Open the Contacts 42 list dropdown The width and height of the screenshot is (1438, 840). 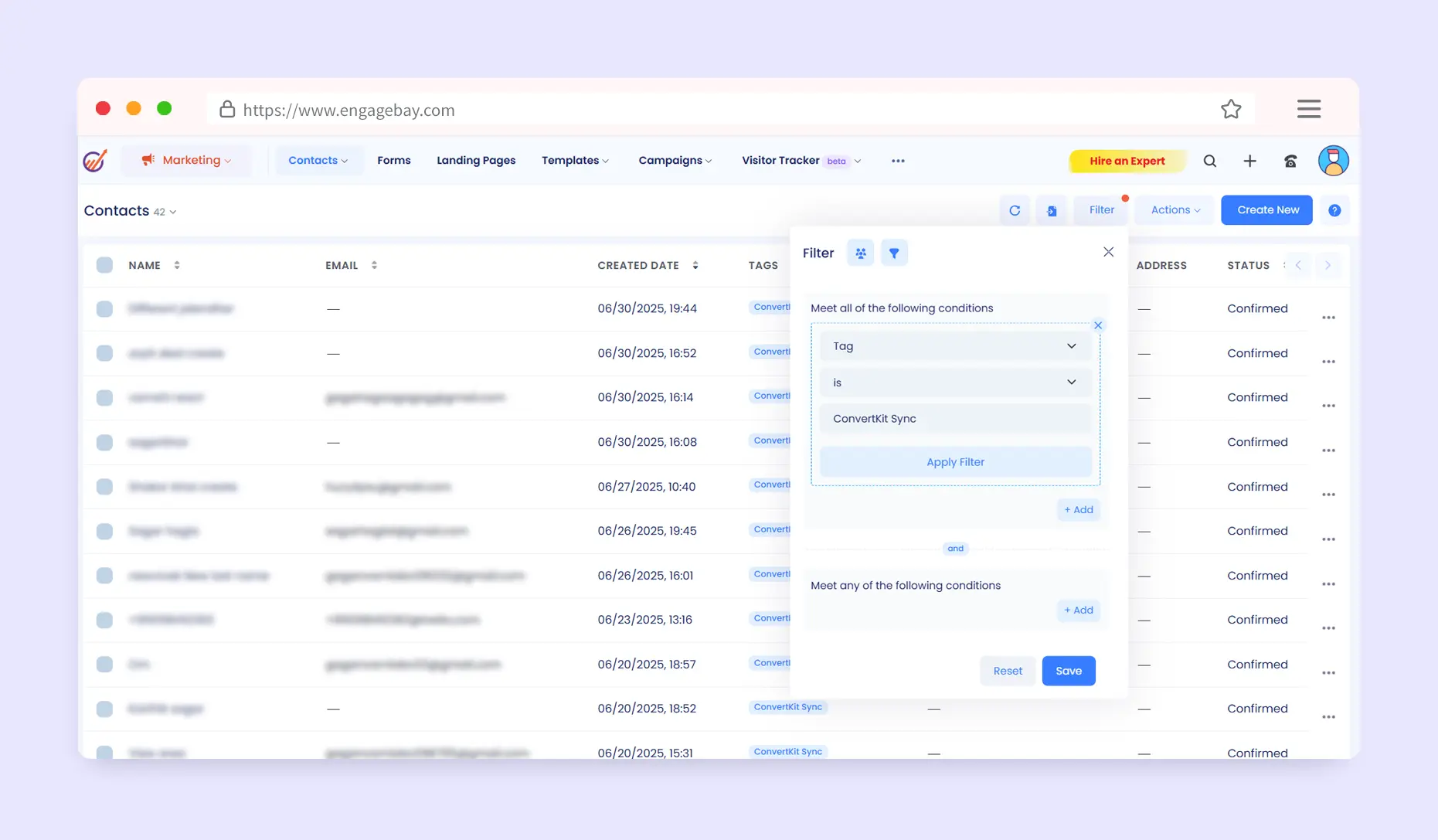coord(131,211)
